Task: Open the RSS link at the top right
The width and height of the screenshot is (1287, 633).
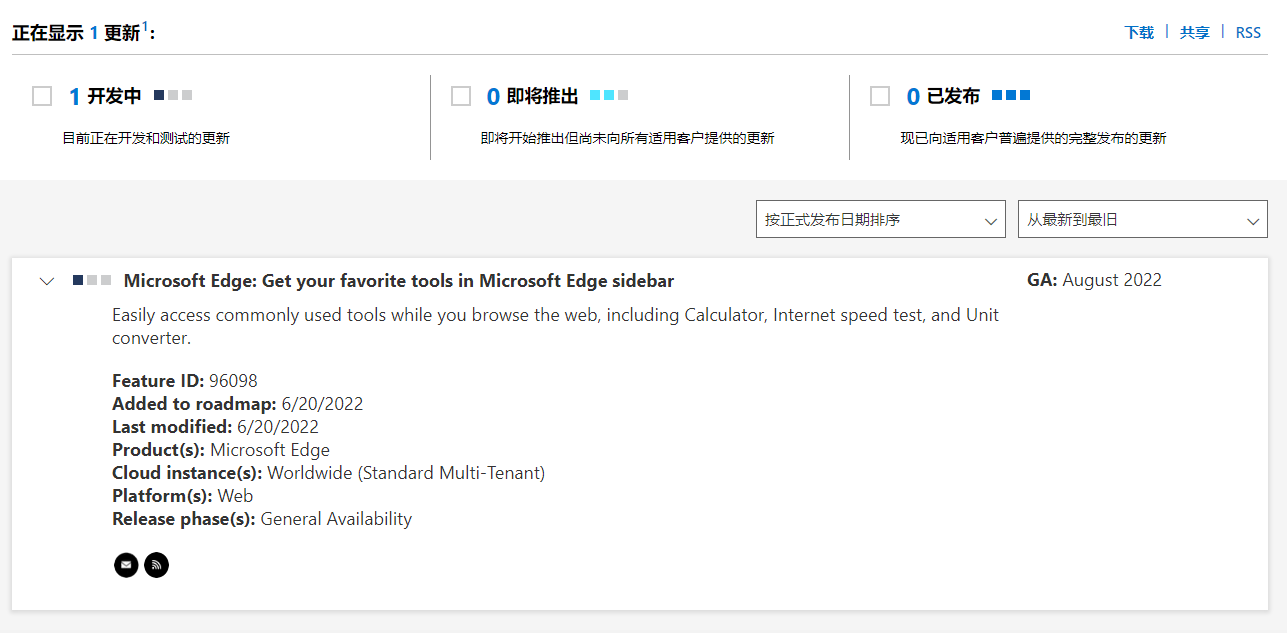Action: pos(1248,32)
